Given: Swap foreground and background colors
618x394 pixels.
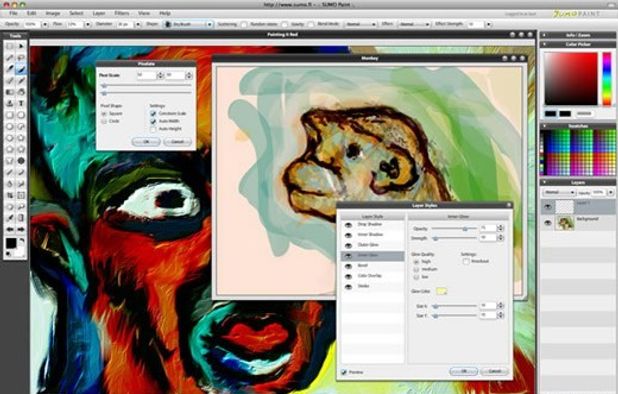Looking at the screenshot, I should (x=22, y=240).
